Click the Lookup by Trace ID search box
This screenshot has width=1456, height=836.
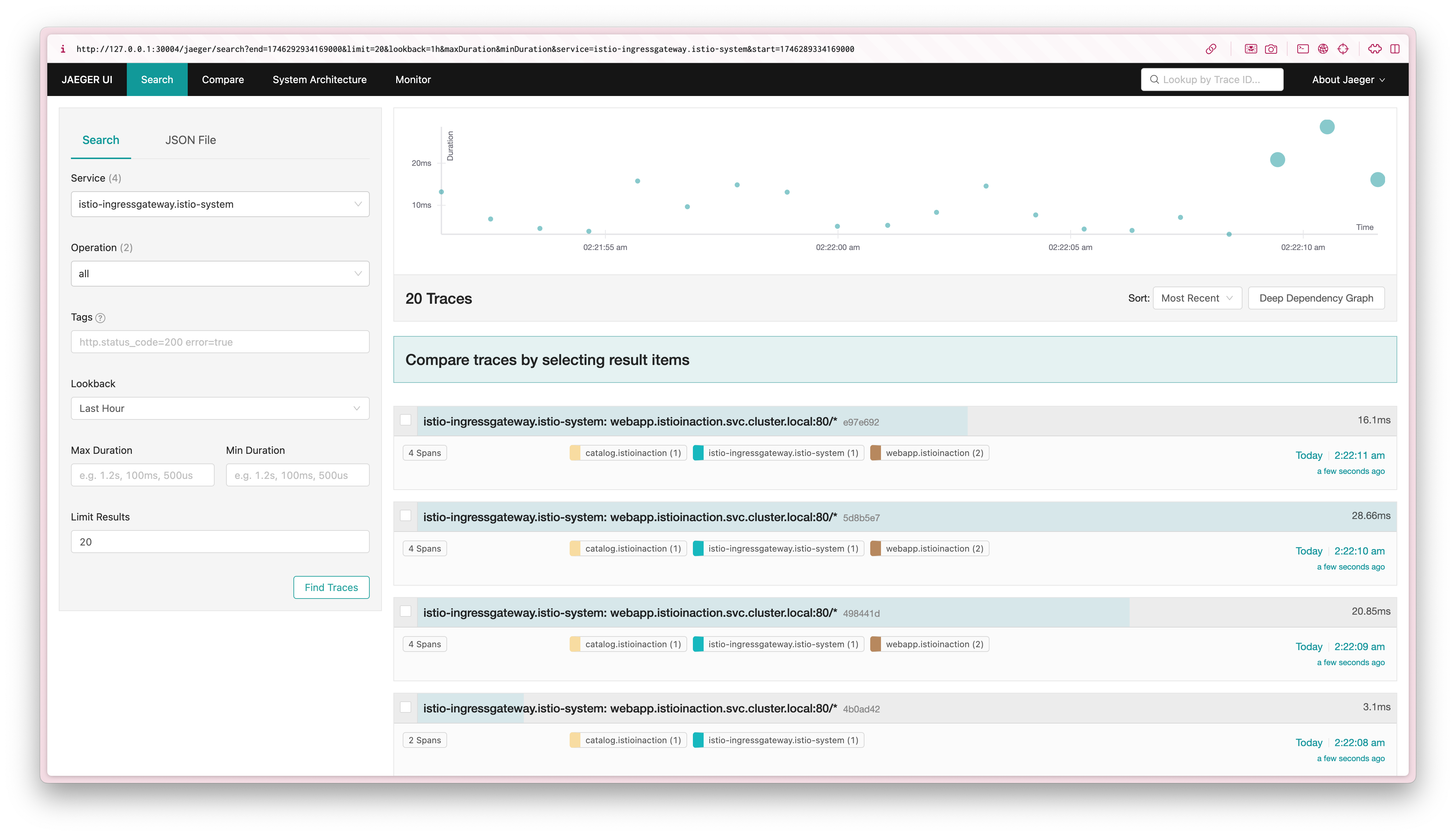(x=1212, y=79)
